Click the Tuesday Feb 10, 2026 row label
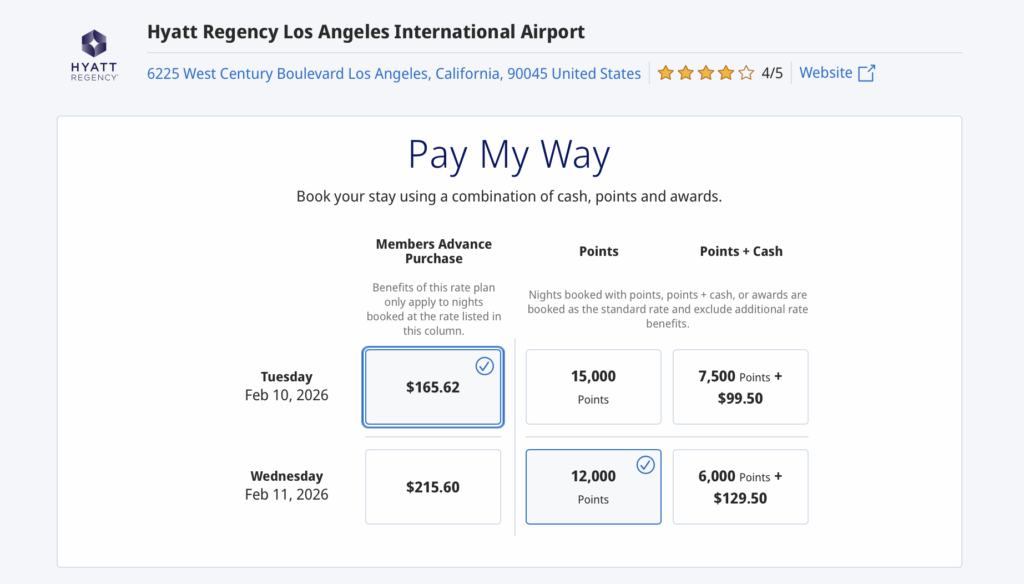 coord(286,386)
